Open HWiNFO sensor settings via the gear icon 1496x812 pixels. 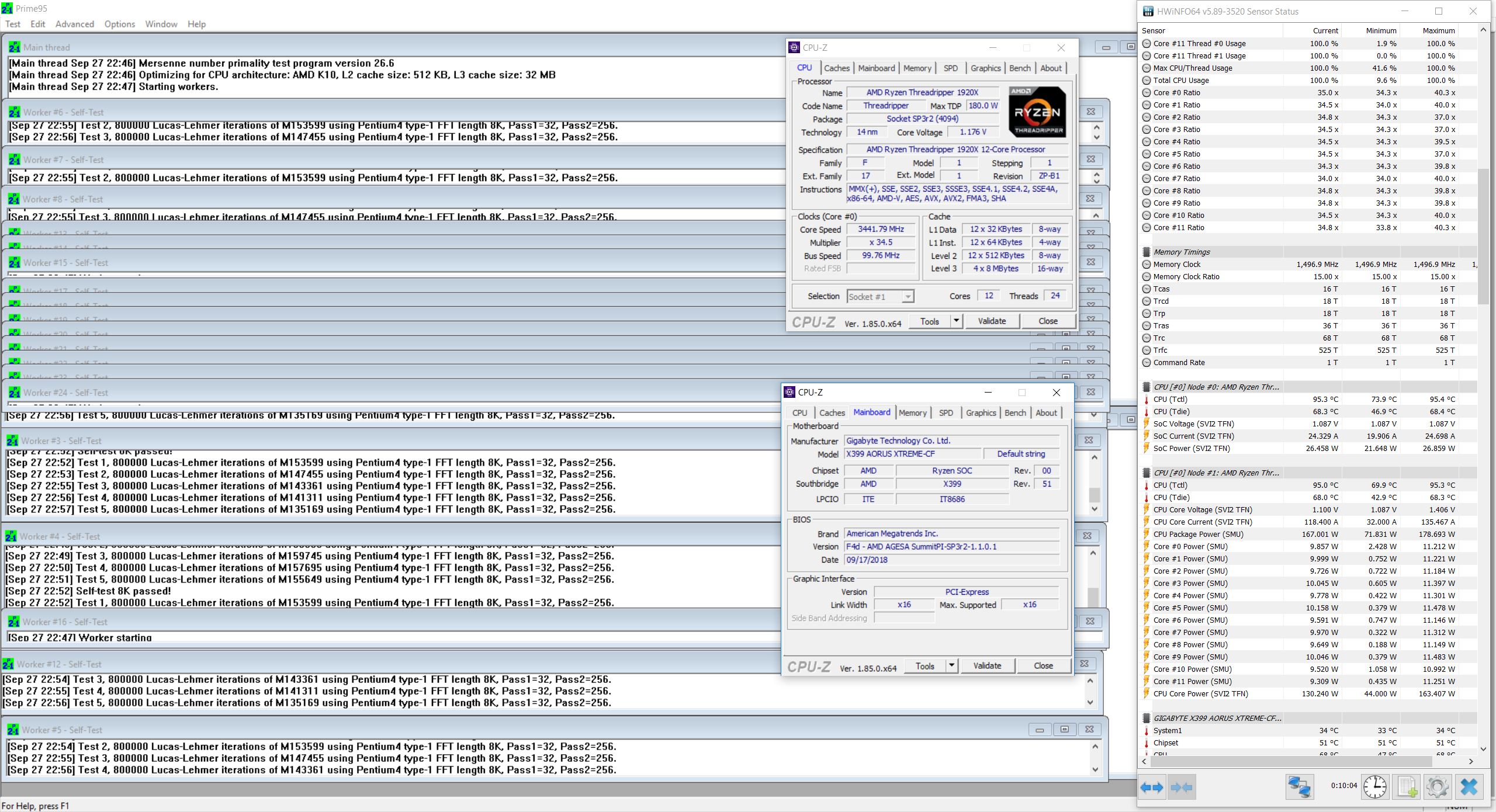tap(1437, 787)
